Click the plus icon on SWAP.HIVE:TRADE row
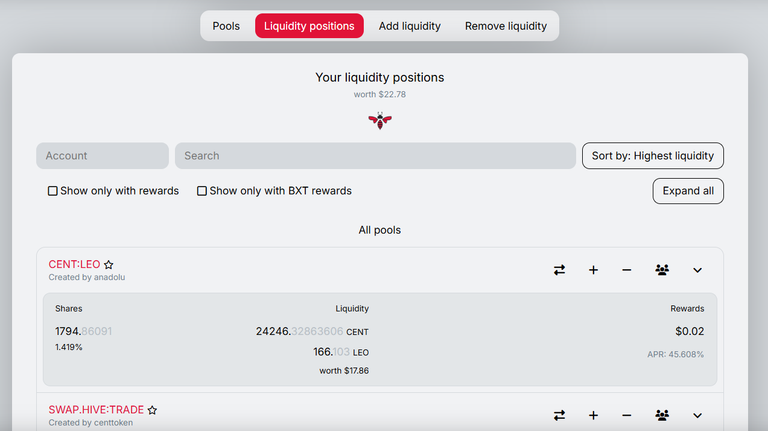This screenshot has height=431, width=768. pos(593,415)
